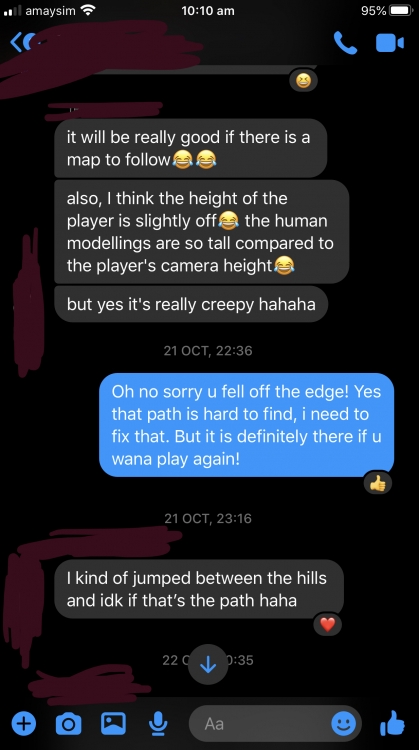
Task: Select the player height message bubble
Action: 201,232
